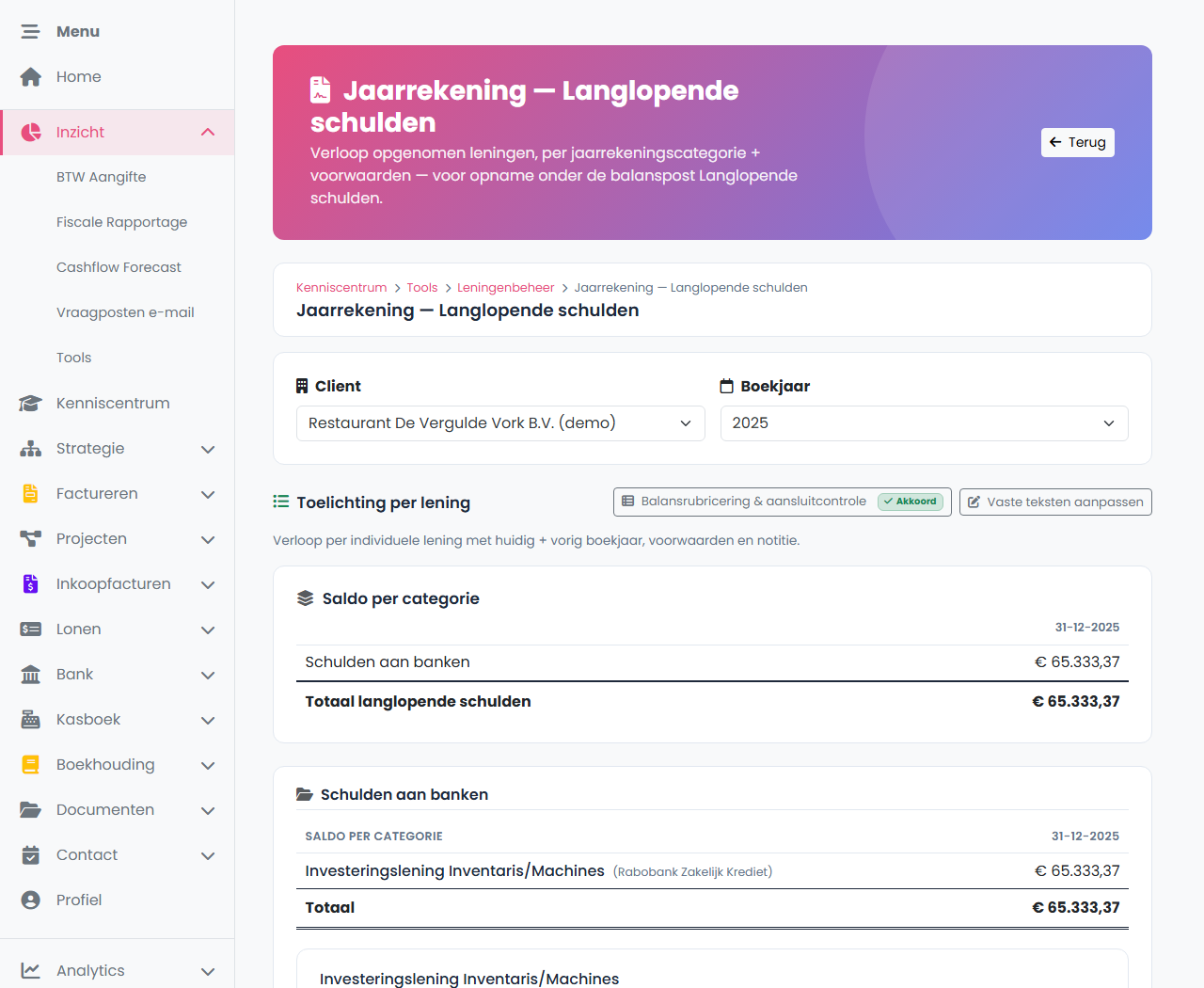The width and height of the screenshot is (1204, 988).
Task: Click the Analytics chart icon
Action: (x=31, y=971)
